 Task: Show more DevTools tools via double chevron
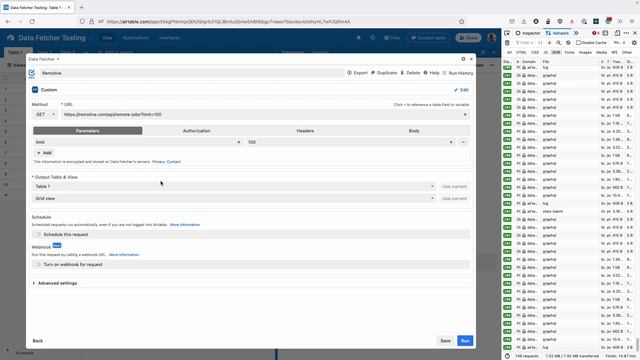click(x=576, y=33)
